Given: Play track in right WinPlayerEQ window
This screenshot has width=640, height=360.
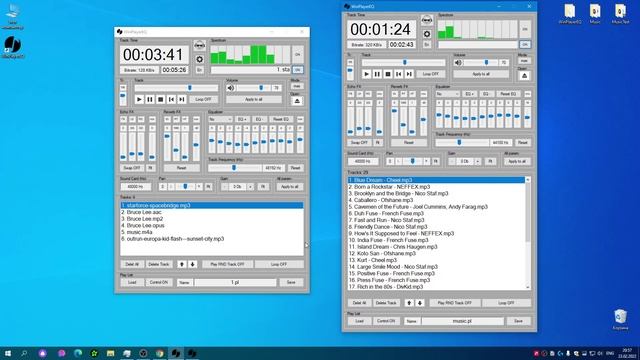Looking at the screenshot, I should tap(367, 74).
